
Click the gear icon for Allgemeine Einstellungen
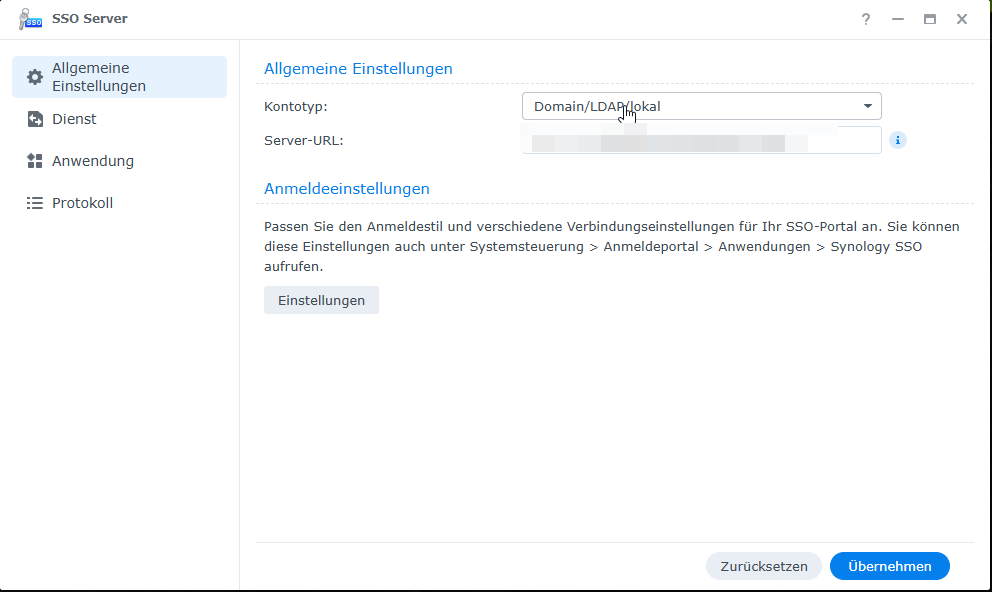point(35,77)
